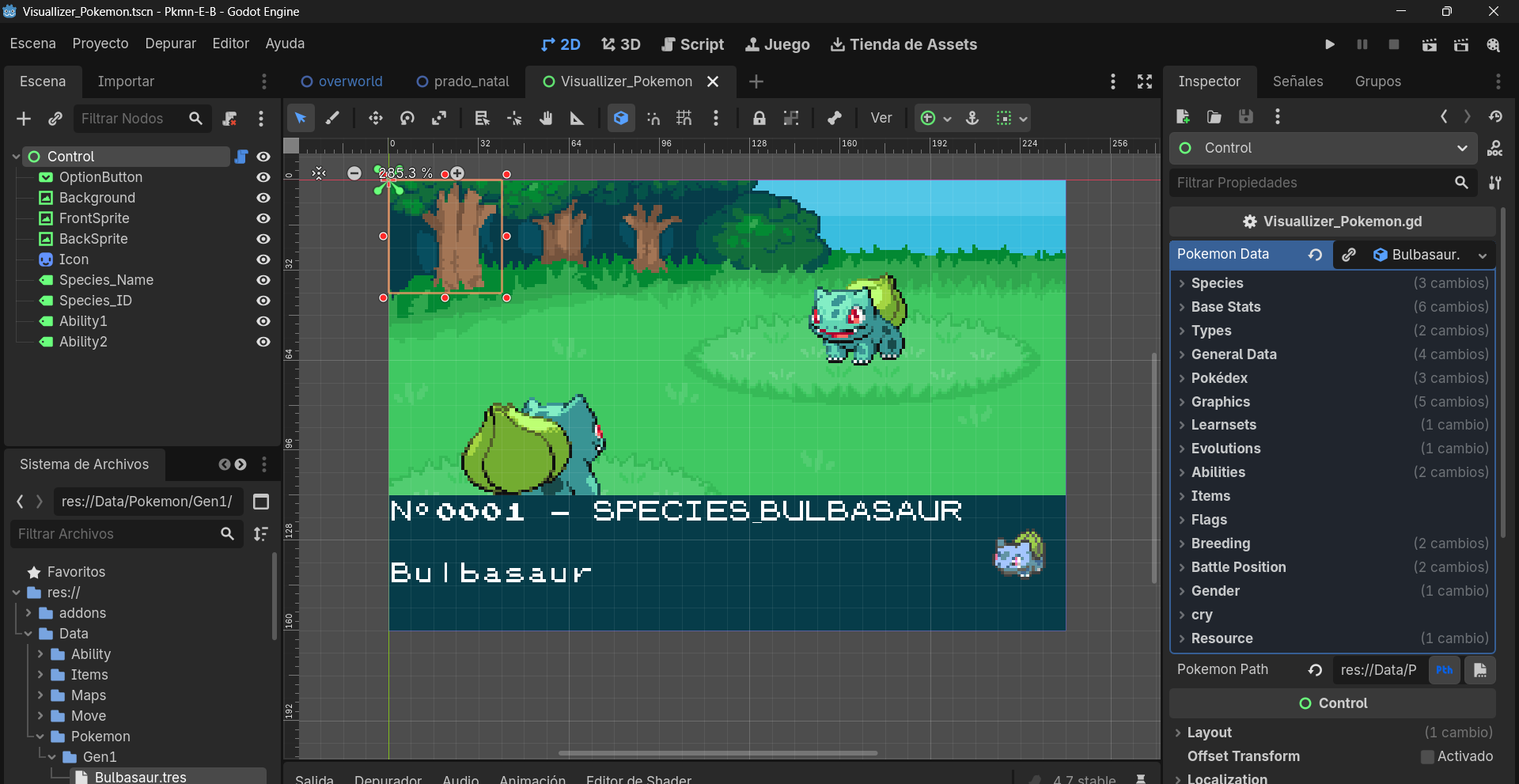Create a new resource in Inspector
The width and height of the screenshot is (1519, 784).
1183,116
